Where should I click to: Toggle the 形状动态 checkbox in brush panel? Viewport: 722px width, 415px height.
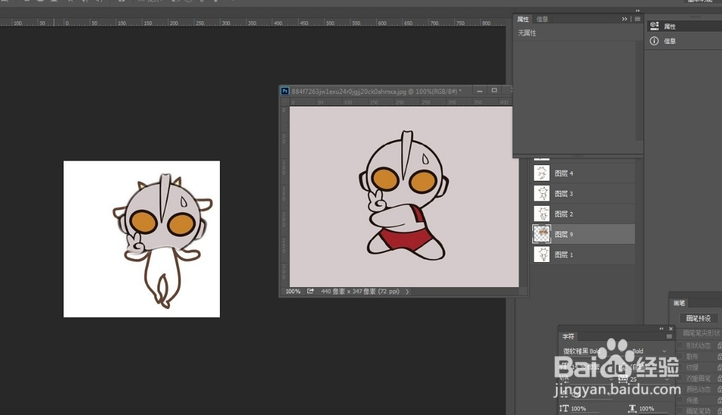click(680, 345)
